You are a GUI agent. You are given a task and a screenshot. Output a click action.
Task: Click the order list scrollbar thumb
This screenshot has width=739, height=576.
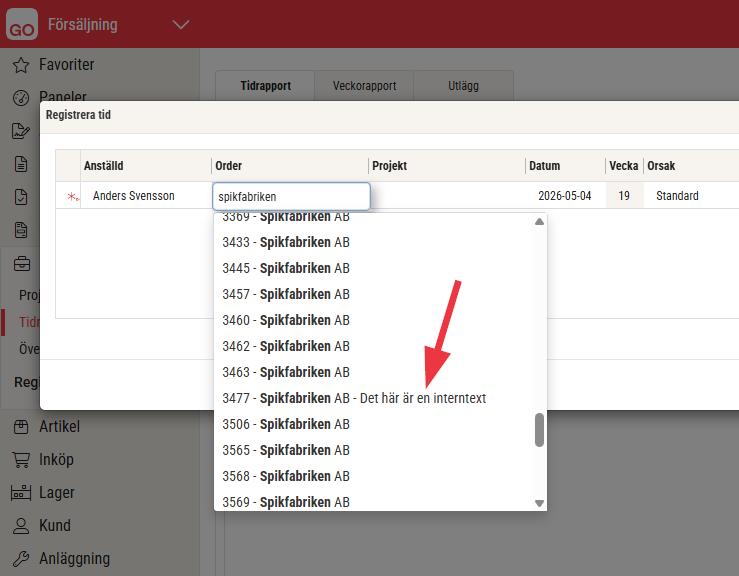coord(540,429)
